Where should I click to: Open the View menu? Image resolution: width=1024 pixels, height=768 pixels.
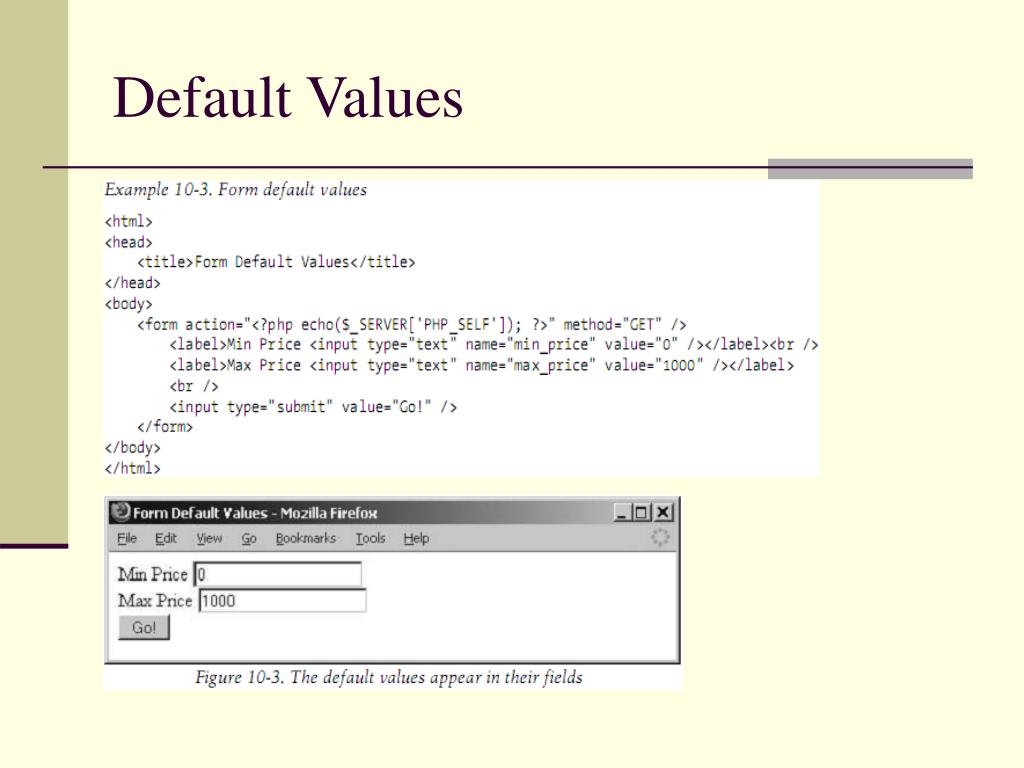(209, 539)
